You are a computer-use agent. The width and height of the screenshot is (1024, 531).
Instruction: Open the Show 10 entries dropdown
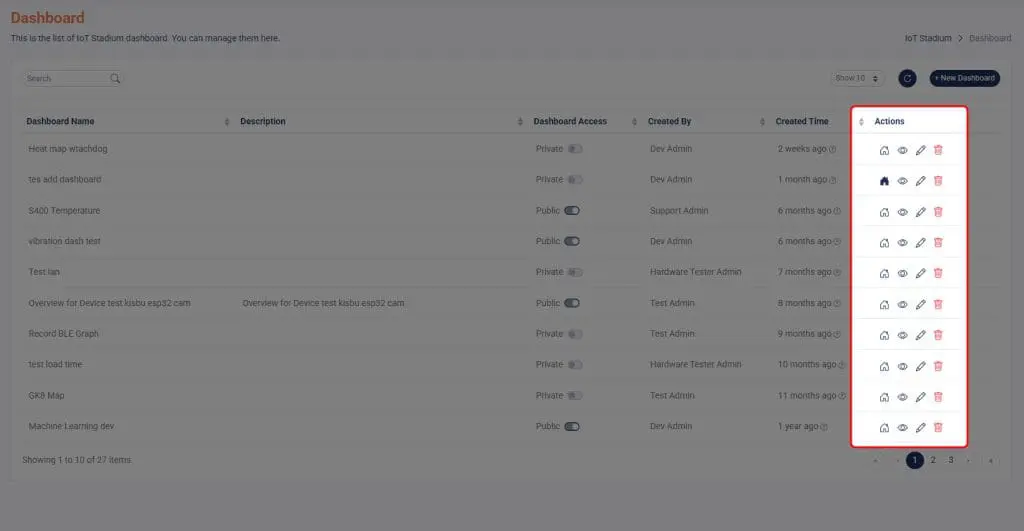tap(858, 78)
